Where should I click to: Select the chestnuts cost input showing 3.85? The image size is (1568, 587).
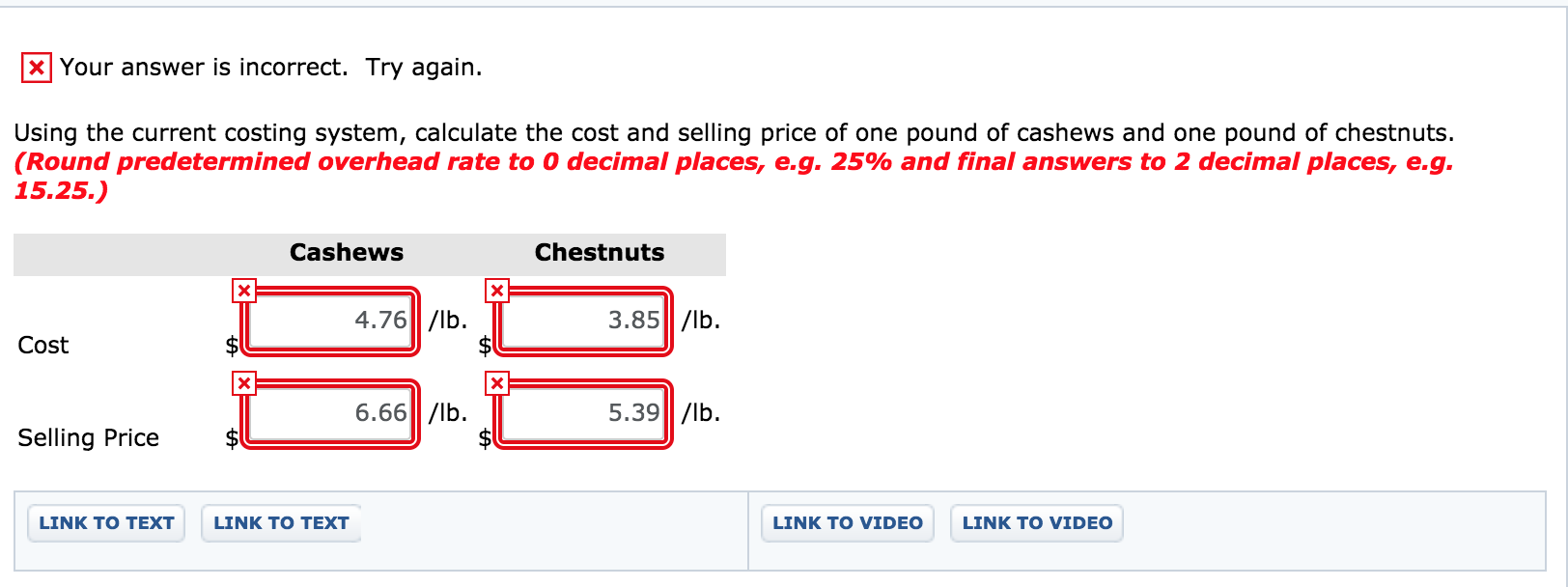point(582,321)
